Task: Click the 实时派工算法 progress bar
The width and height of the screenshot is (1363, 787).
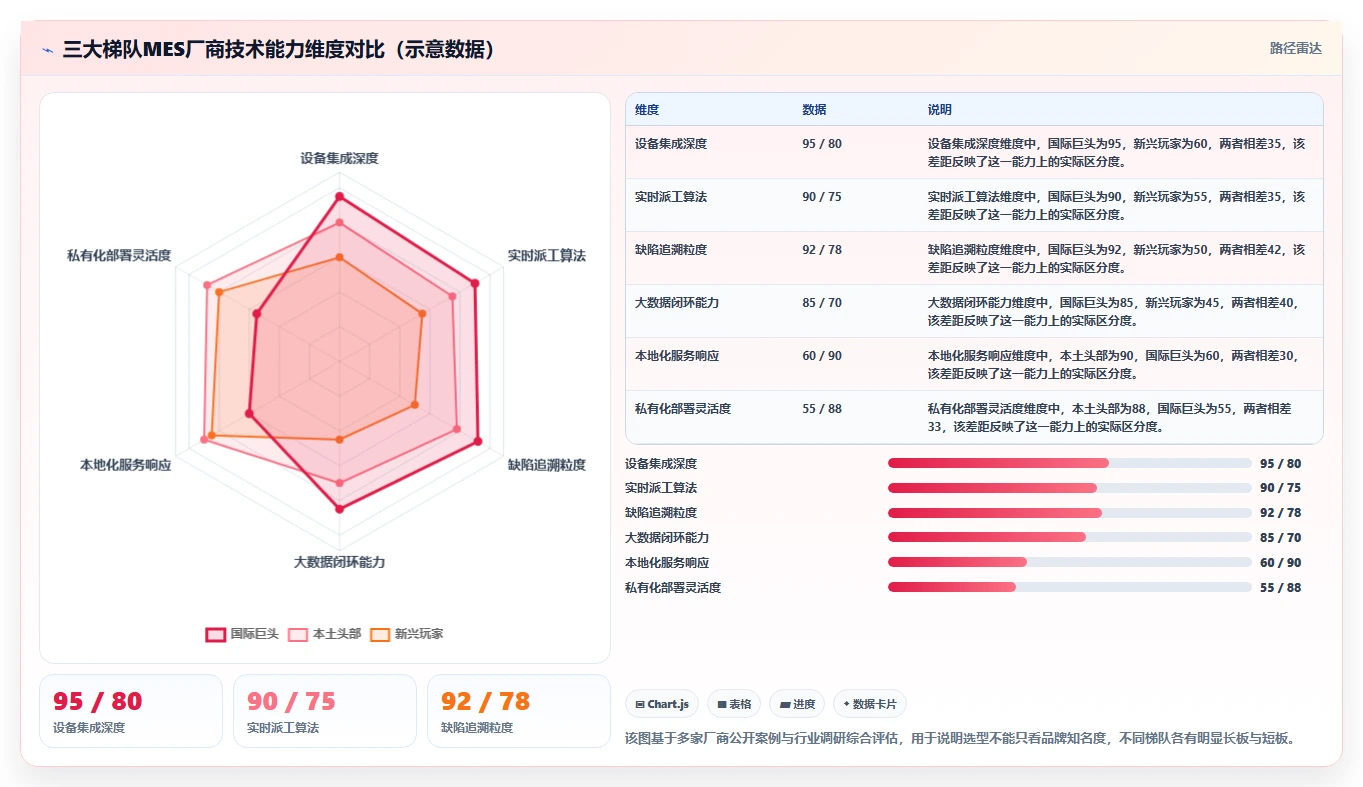Action: [1070, 488]
